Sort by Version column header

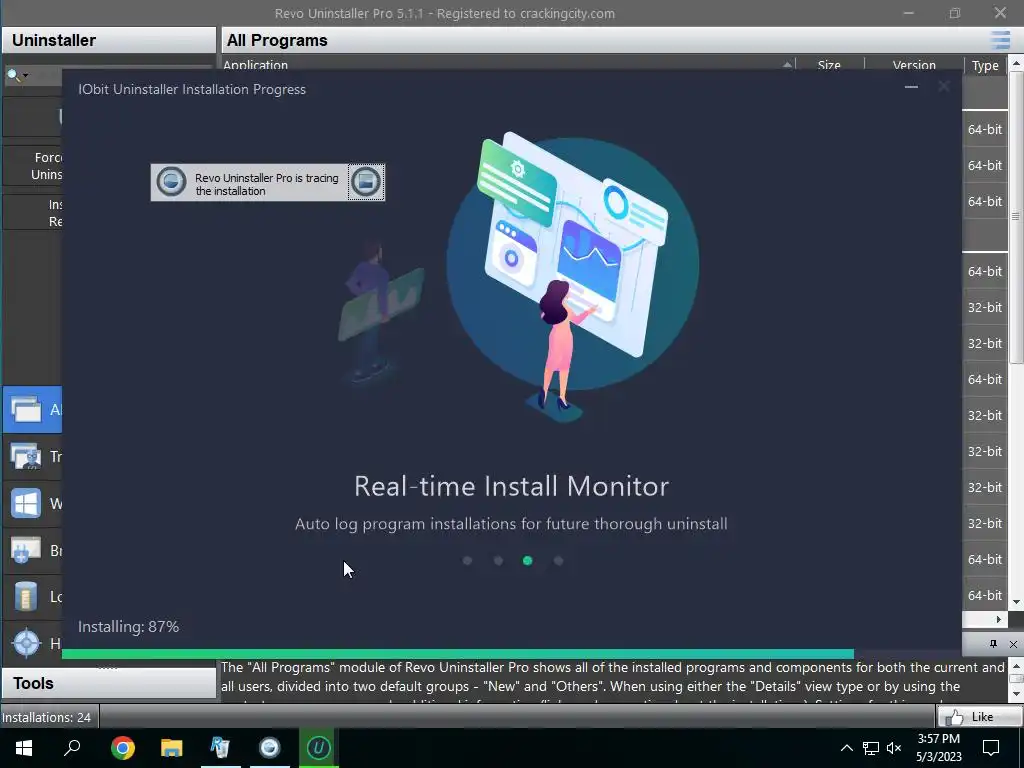[x=914, y=65]
